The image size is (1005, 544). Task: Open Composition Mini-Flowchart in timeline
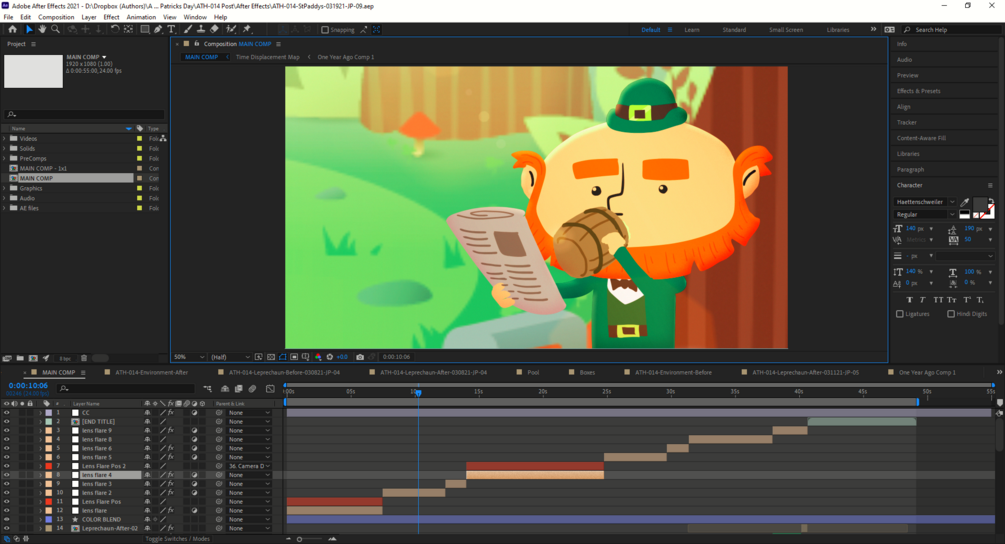(x=208, y=388)
